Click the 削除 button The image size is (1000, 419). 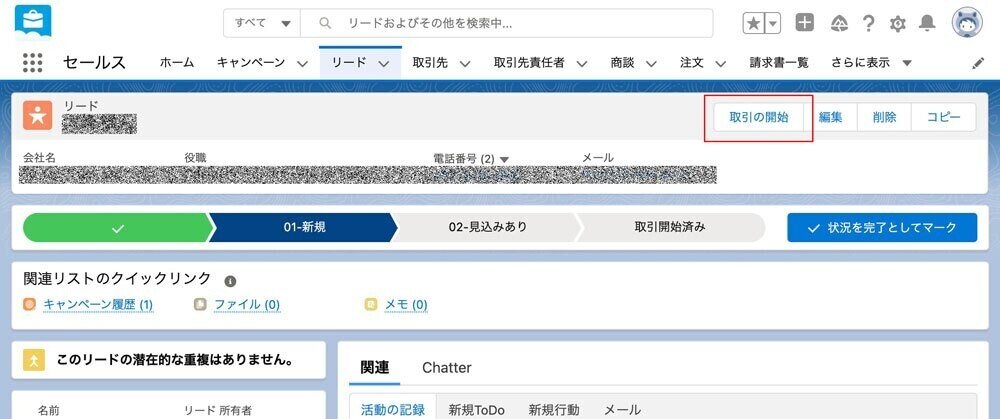coord(885,117)
